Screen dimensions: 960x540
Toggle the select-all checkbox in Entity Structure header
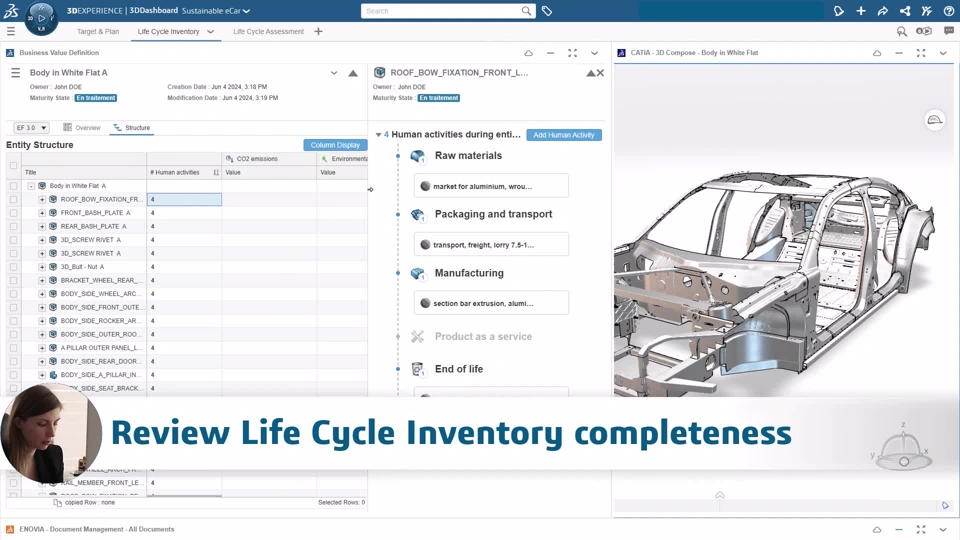(13, 165)
